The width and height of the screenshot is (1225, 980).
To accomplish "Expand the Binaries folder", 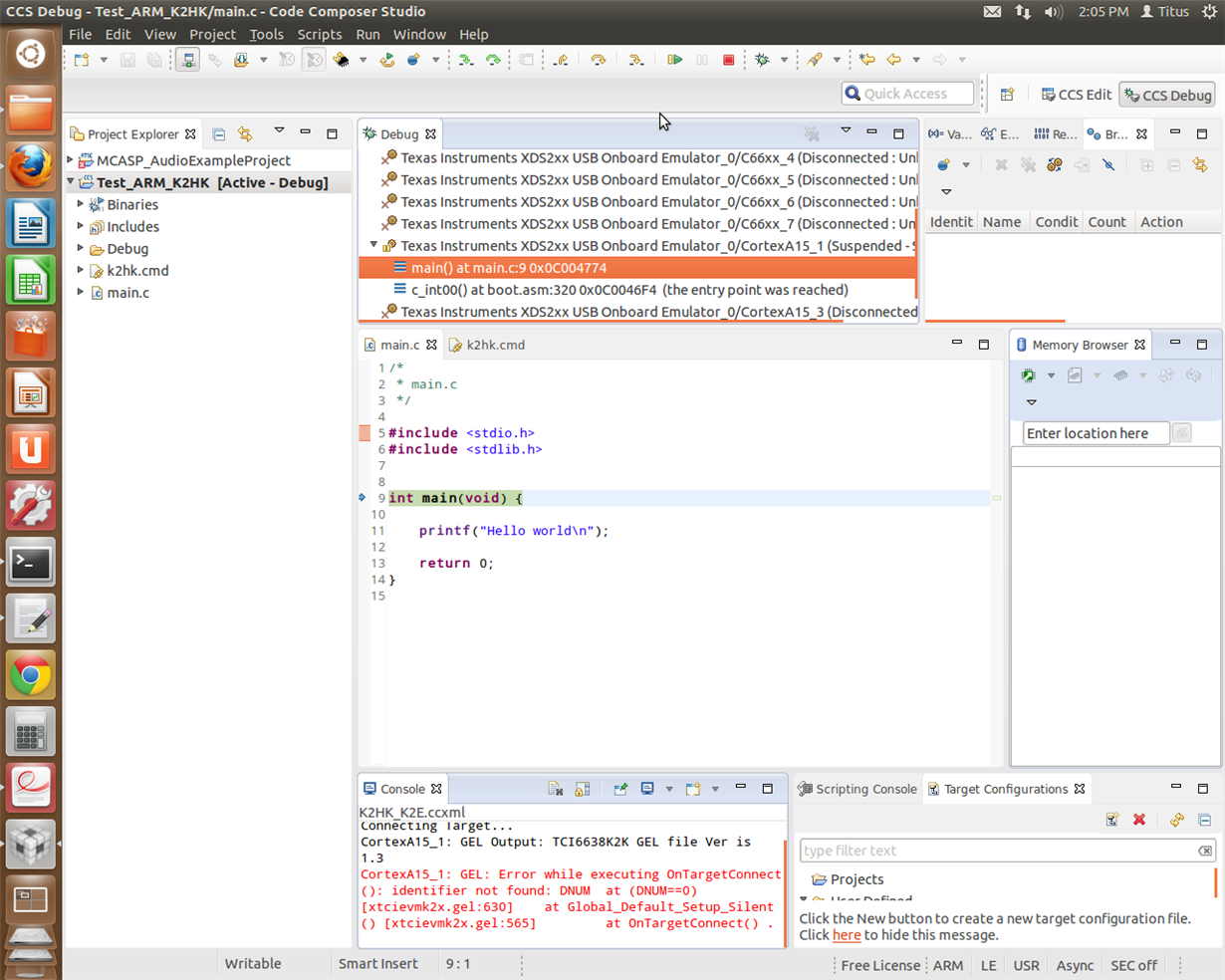I will [x=81, y=204].
